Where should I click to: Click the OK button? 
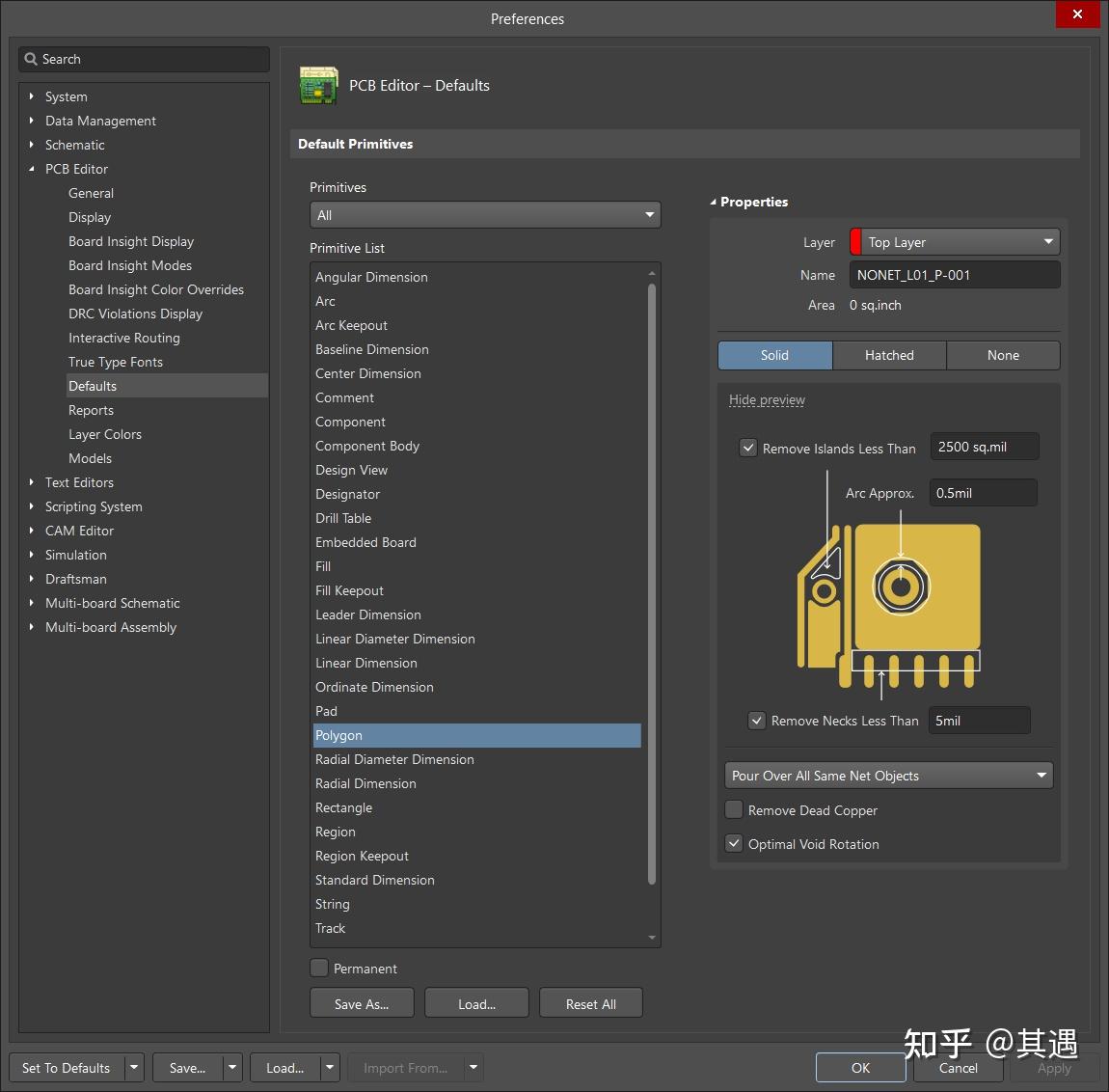coord(861,1067)
